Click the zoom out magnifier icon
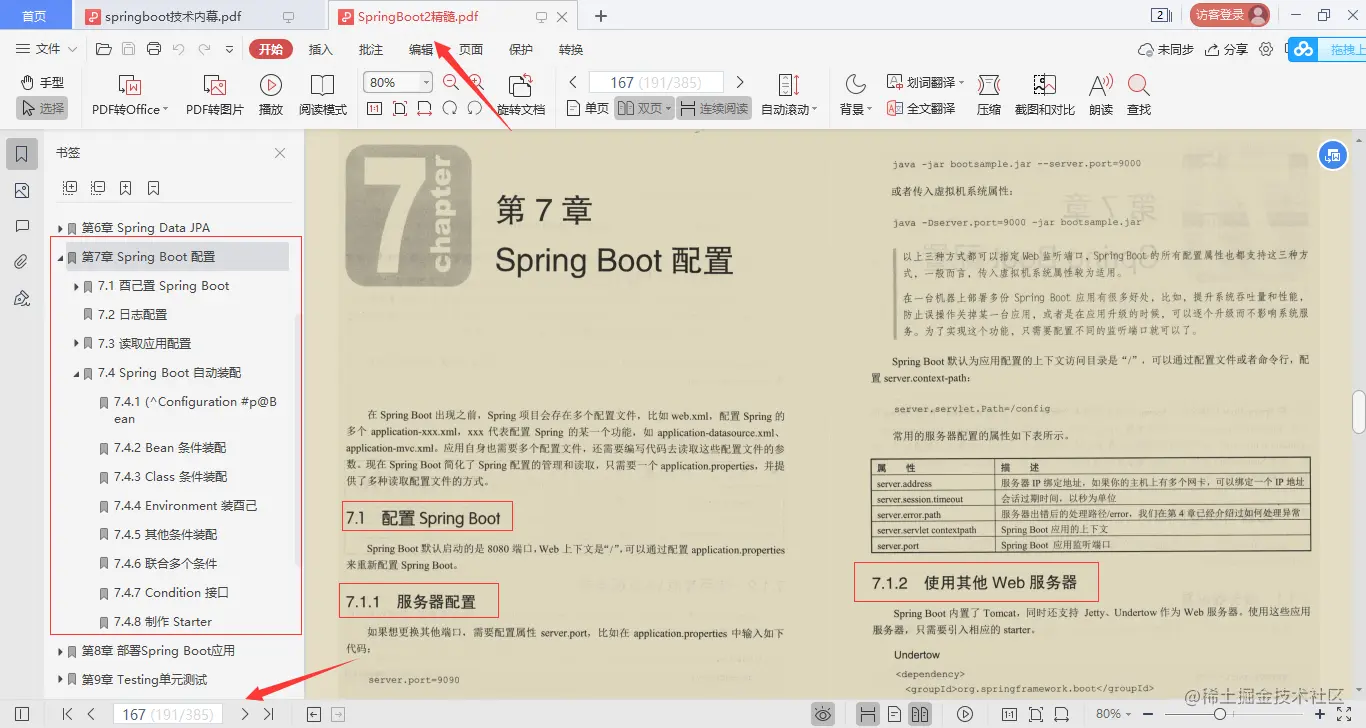The image size is (1366, 728). tap(450, 83)
